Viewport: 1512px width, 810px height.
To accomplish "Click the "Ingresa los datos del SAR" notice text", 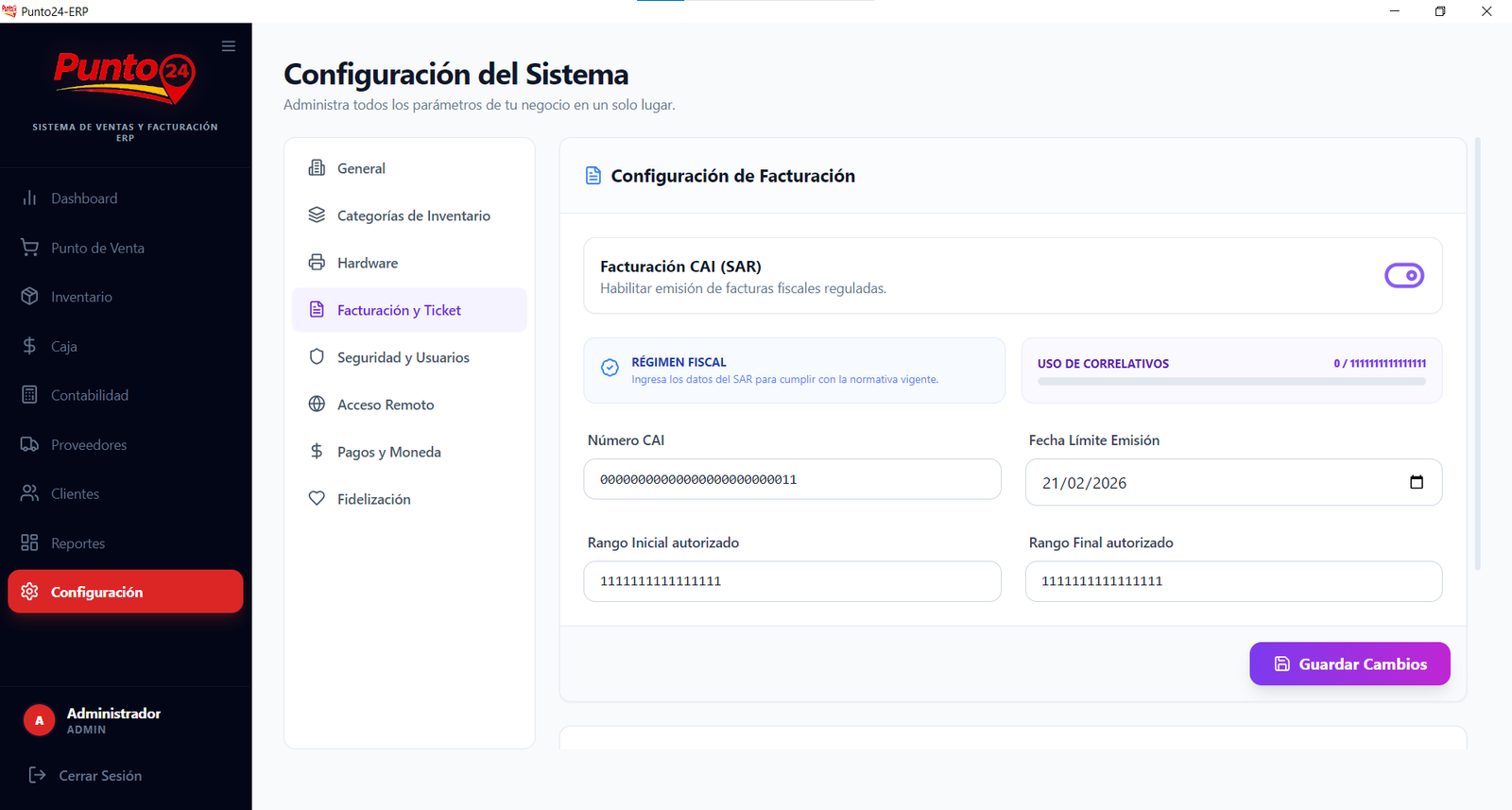I will [785, 379].
